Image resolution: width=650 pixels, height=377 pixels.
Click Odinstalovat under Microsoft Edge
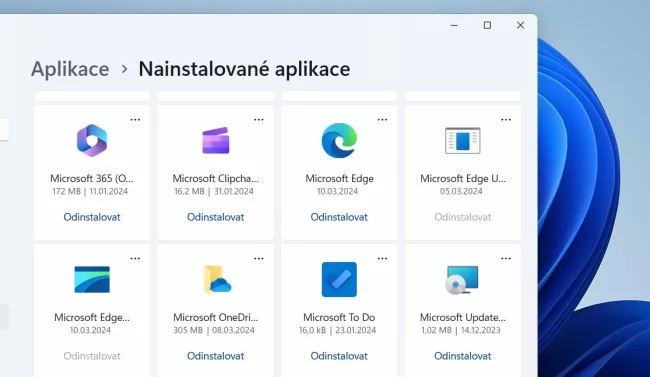tap(339, 217)
